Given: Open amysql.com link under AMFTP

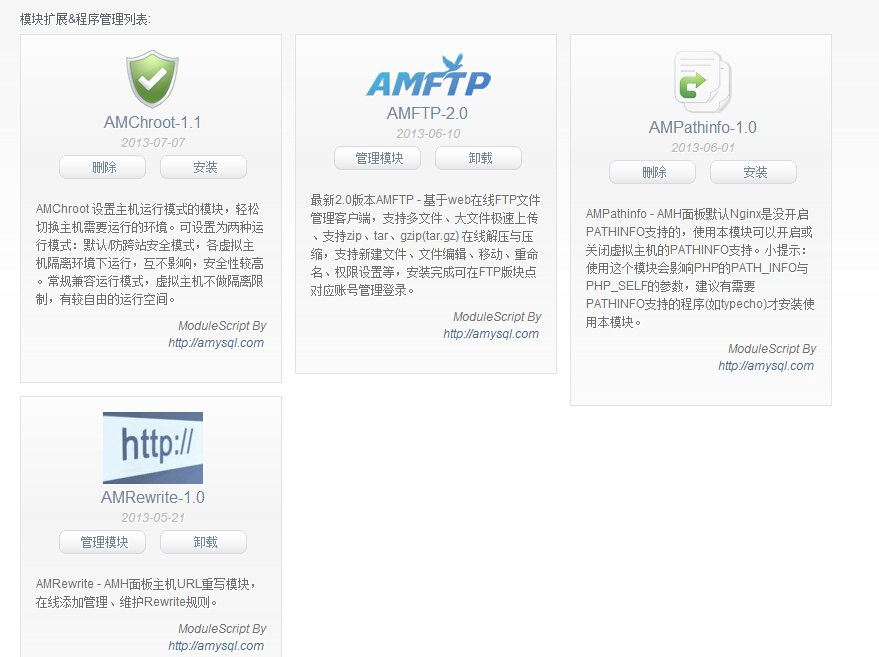Looking at the screenshot, I should tap(491, 334).
